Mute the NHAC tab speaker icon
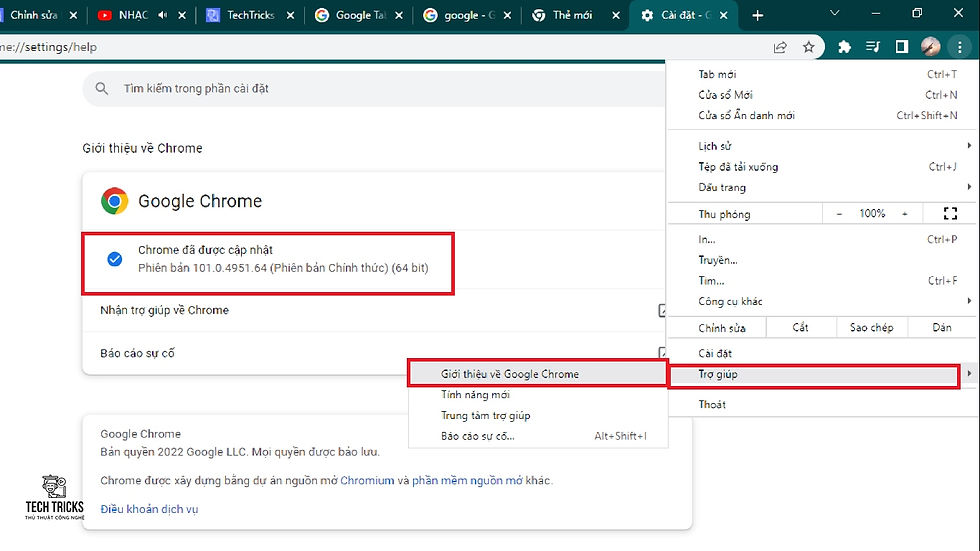 pyautogui.click(x=162, y=15)
